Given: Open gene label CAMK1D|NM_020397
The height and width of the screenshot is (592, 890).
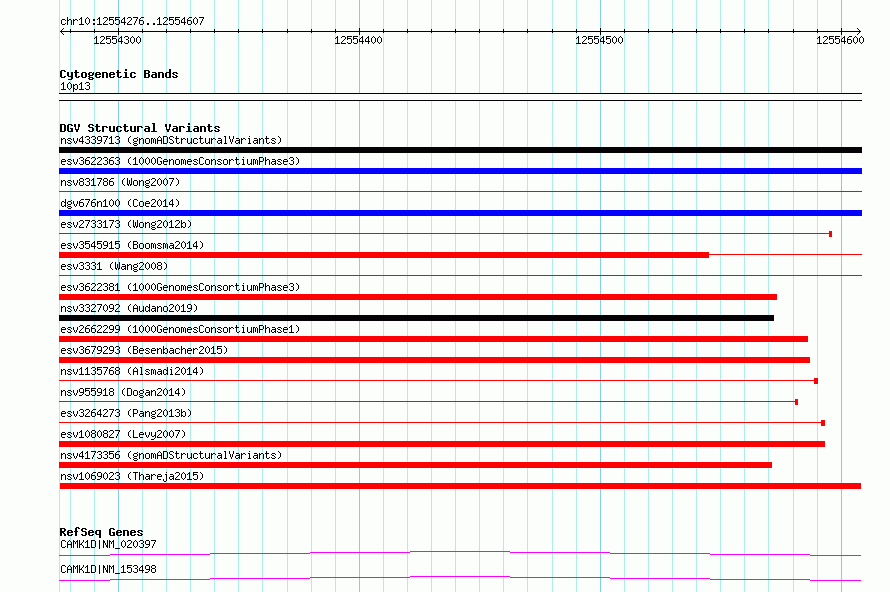Looking at the screenshot, I should (x=108, y=544).
